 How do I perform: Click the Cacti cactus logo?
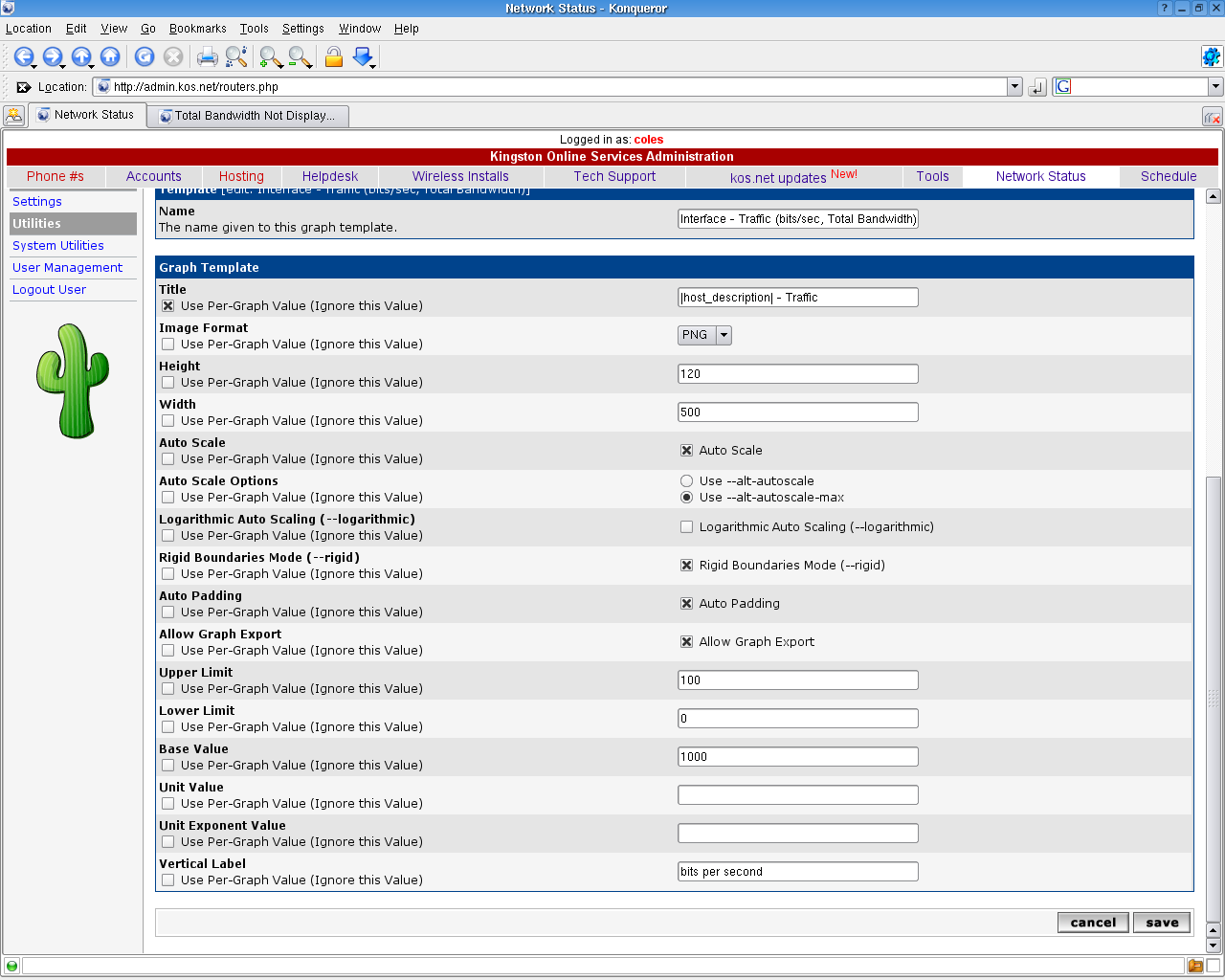(x=73, y=381)
